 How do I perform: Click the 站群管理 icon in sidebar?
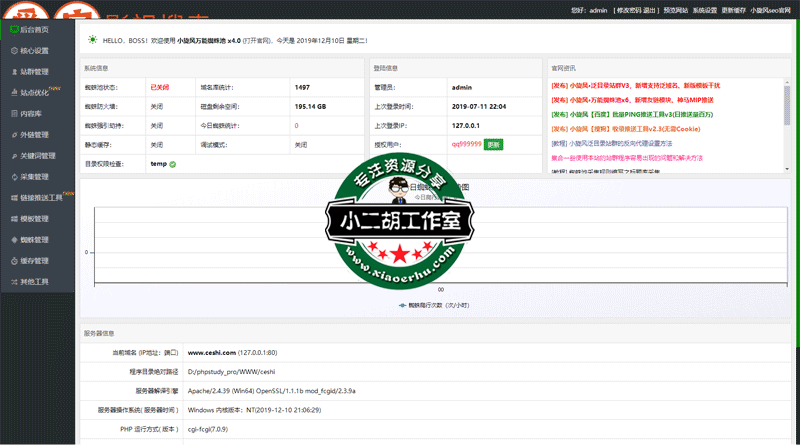point(12,72)
